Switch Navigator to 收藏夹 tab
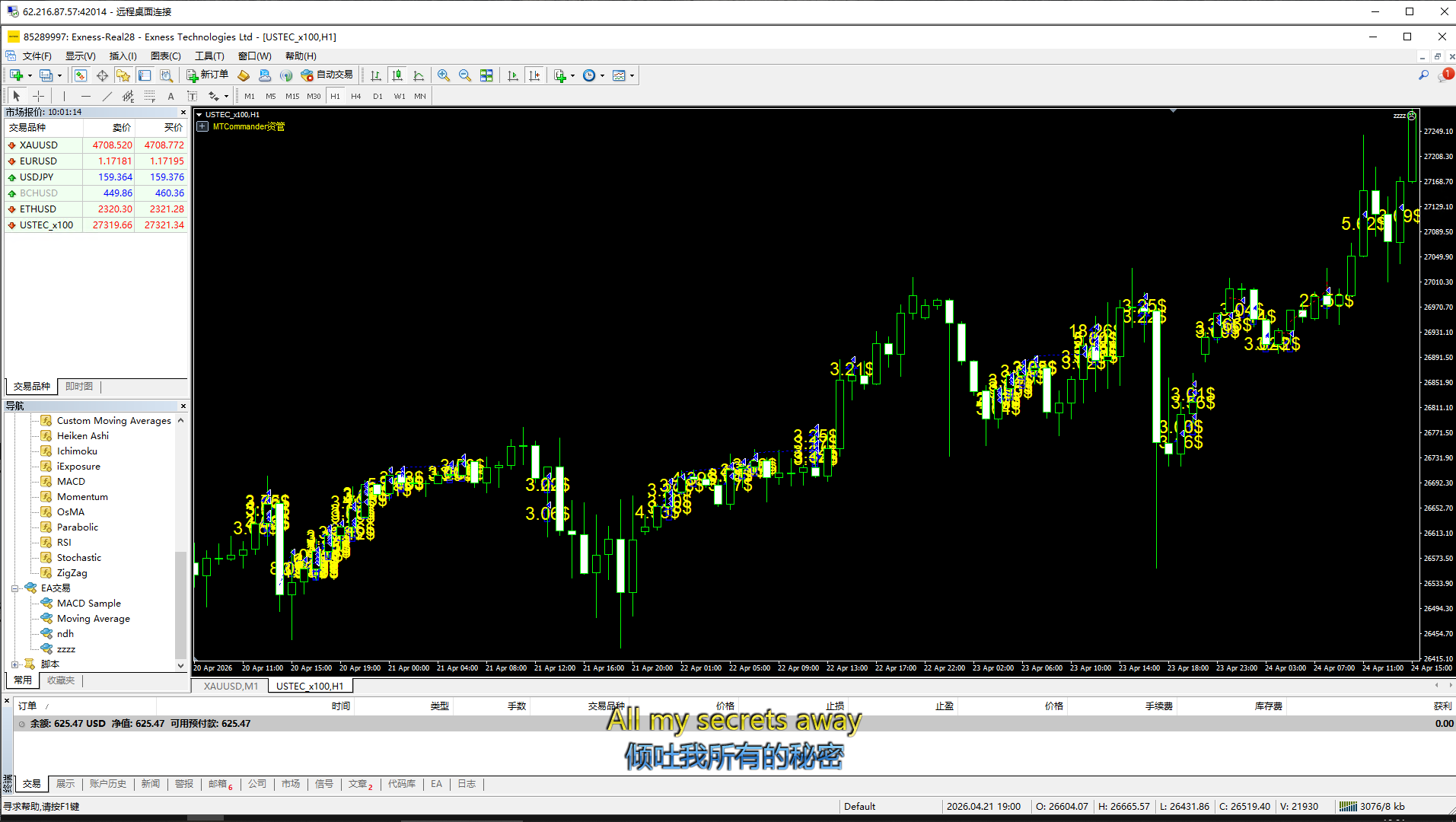Viewport: 1456px width, 822px height. click(x=61, y=680)
